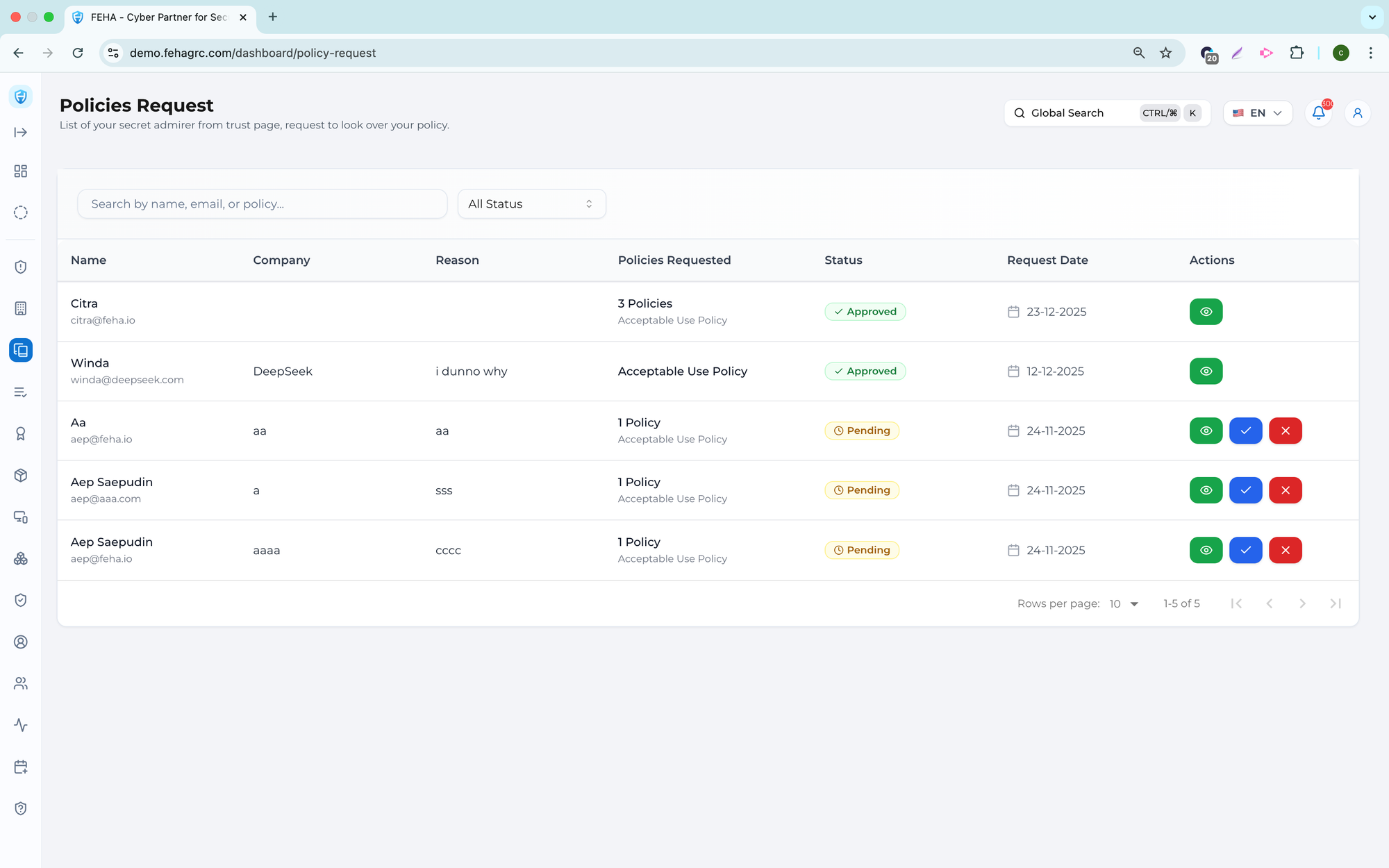
Task: Focus the name, email, policy search field
Action: [x=262, y=204]
